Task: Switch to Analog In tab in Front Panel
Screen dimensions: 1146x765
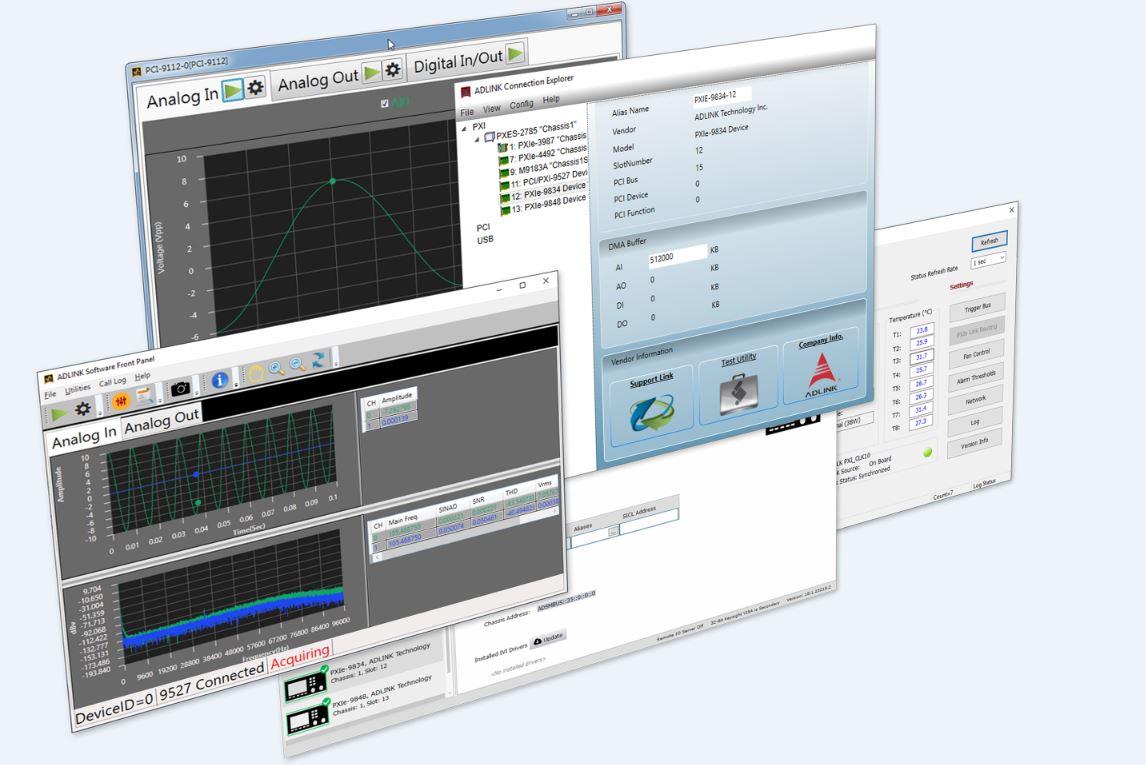Action: (x=84, y=438)
